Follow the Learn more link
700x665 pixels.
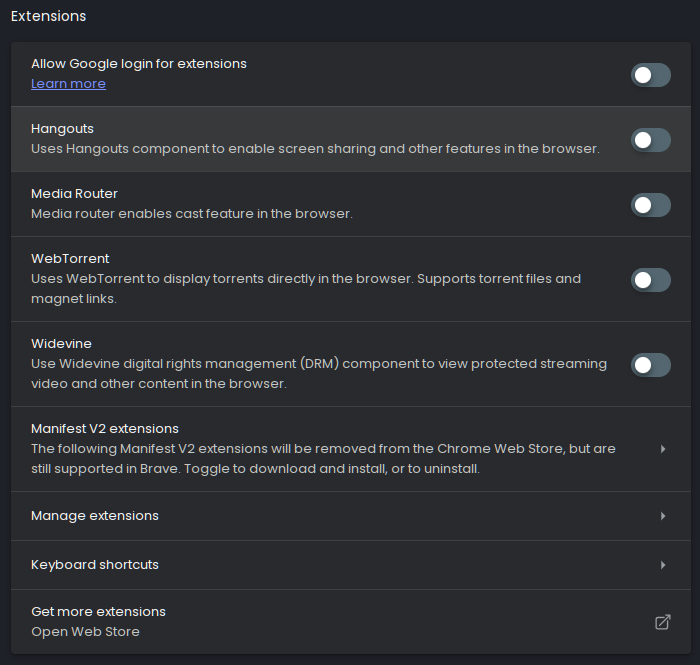(x=68, y=84)
